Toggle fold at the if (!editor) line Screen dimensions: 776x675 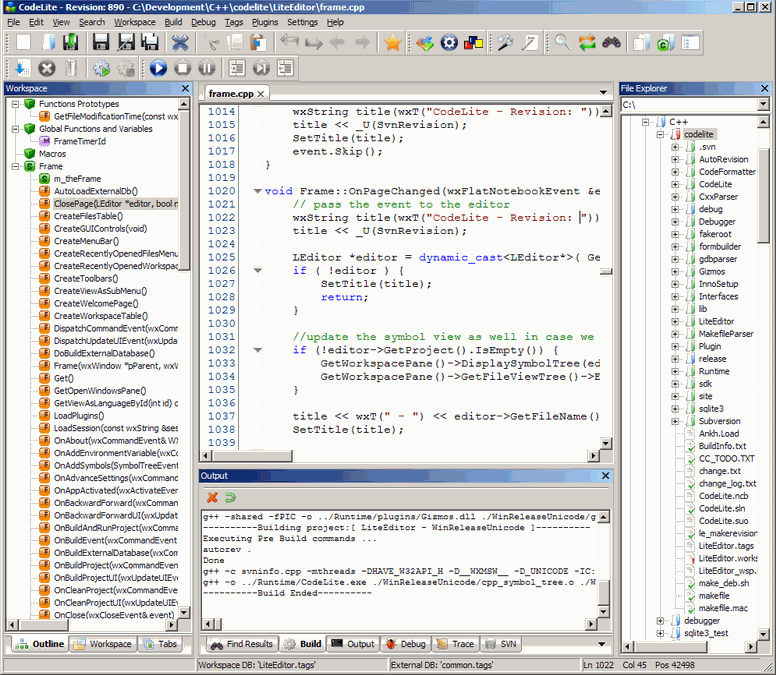tap(258, 271)
